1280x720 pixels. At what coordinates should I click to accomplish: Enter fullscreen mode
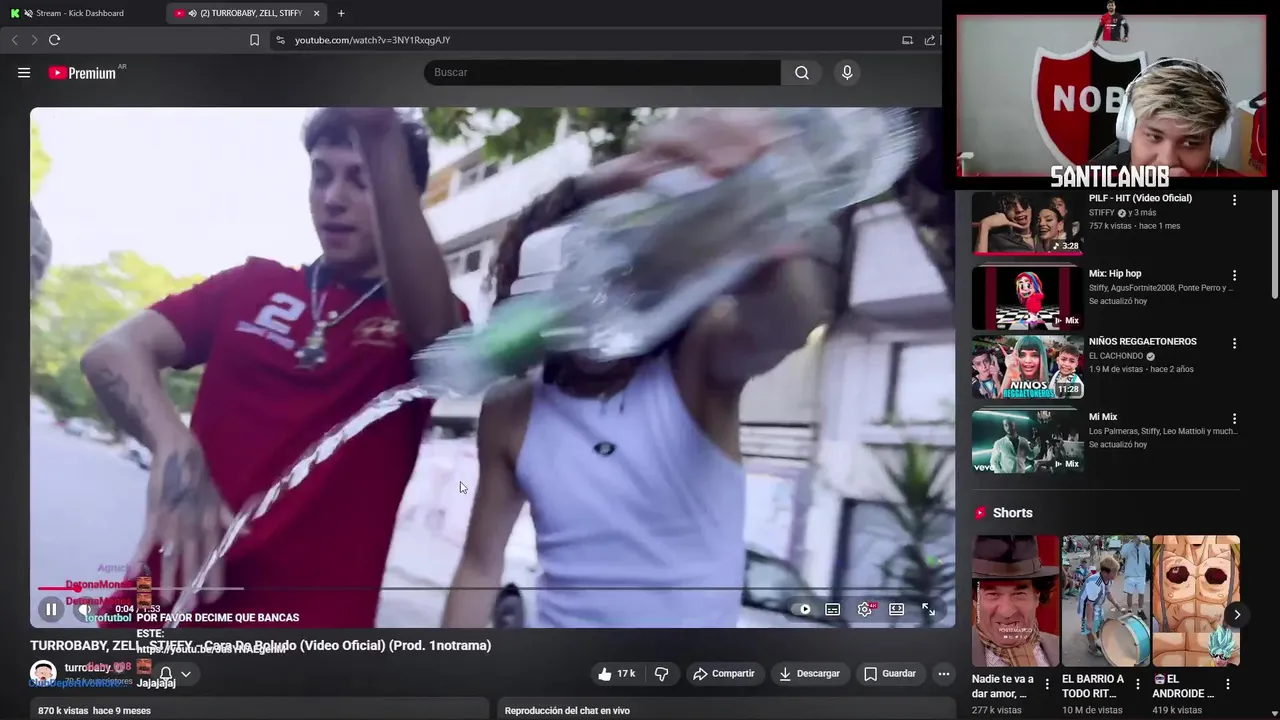[x=928, y=609]
